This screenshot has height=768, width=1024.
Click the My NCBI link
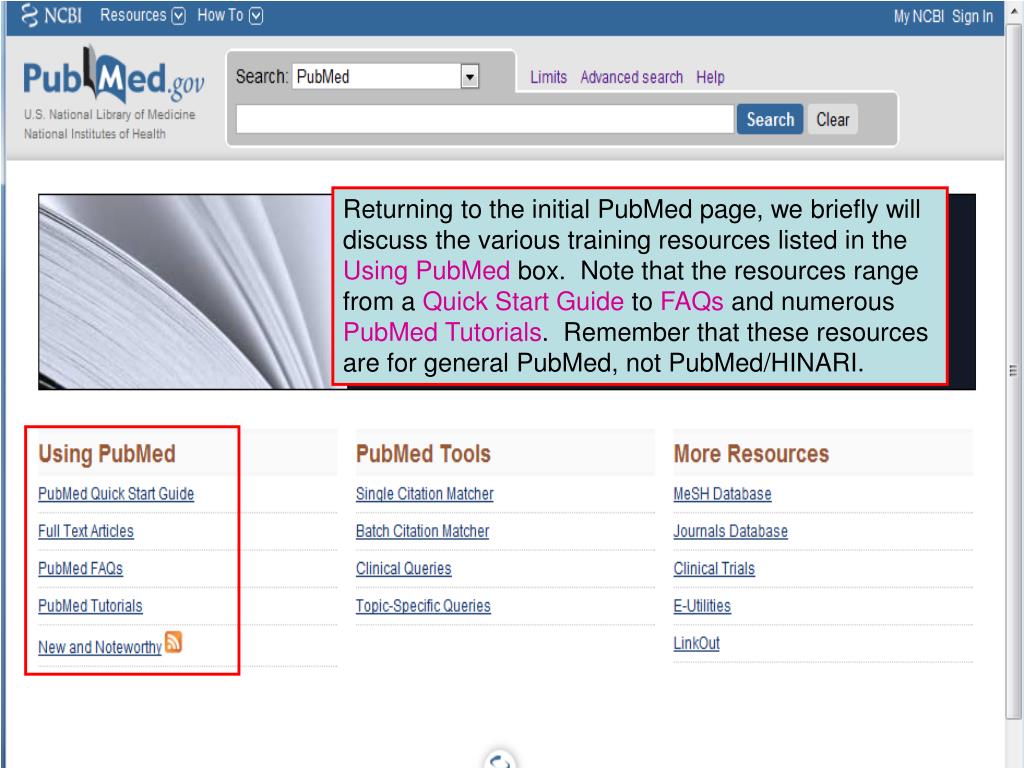click(x=918, y=16)
